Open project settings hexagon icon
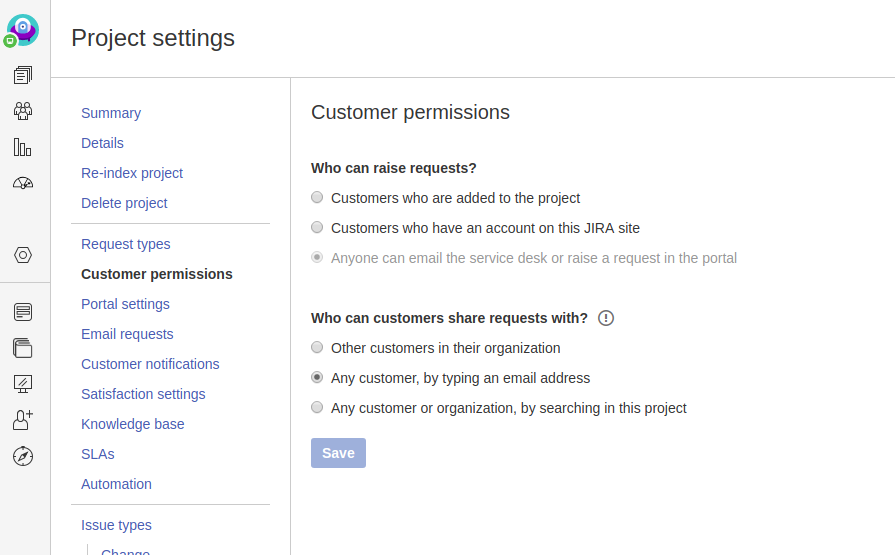This screenshot has height=555, width=895. pyautogui.click(x=23, y=255)
